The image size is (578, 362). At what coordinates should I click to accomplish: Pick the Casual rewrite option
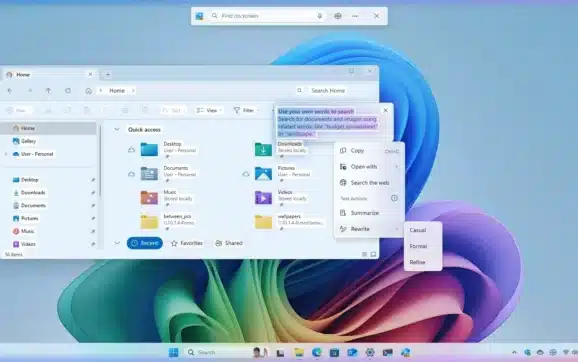(423, 230)
